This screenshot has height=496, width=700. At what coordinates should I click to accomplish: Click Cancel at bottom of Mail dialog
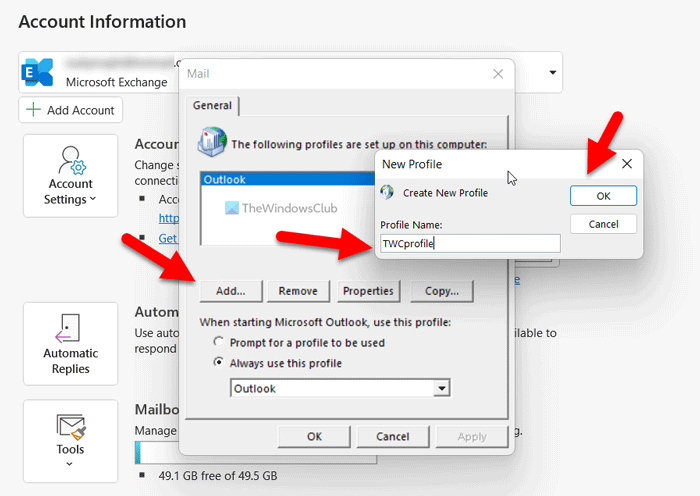pyautogui.click(x=393, y=436)
